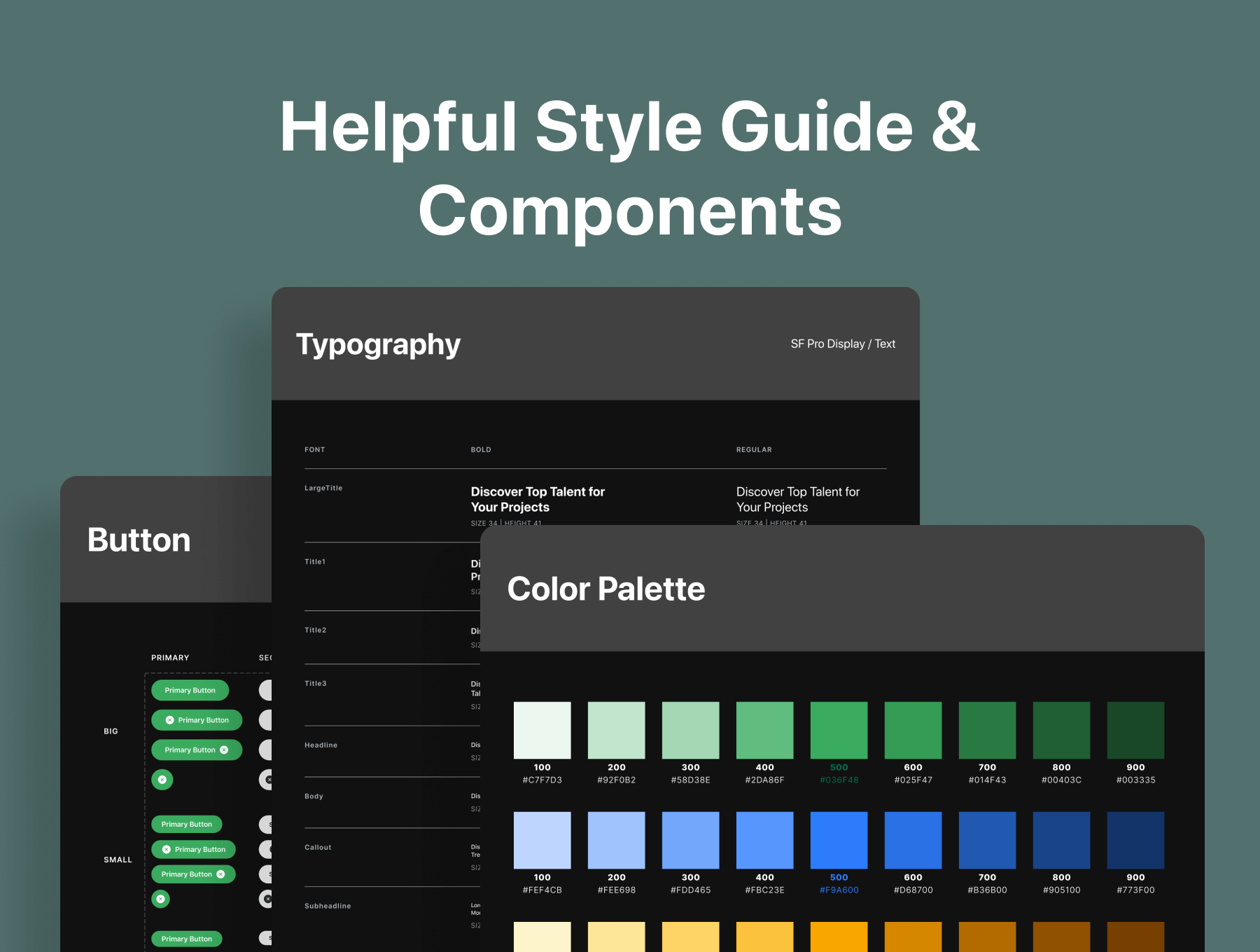This screenshot has height=952, width=1260.
Task: Click bold 'Discover Top Talent for Your Projects' sample
Action: [x=538, y=499]
